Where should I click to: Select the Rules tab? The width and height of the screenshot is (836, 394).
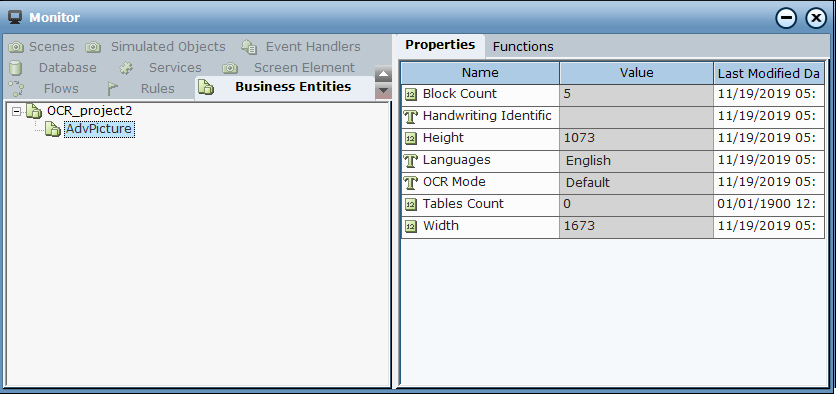click(x=141, y=89)
